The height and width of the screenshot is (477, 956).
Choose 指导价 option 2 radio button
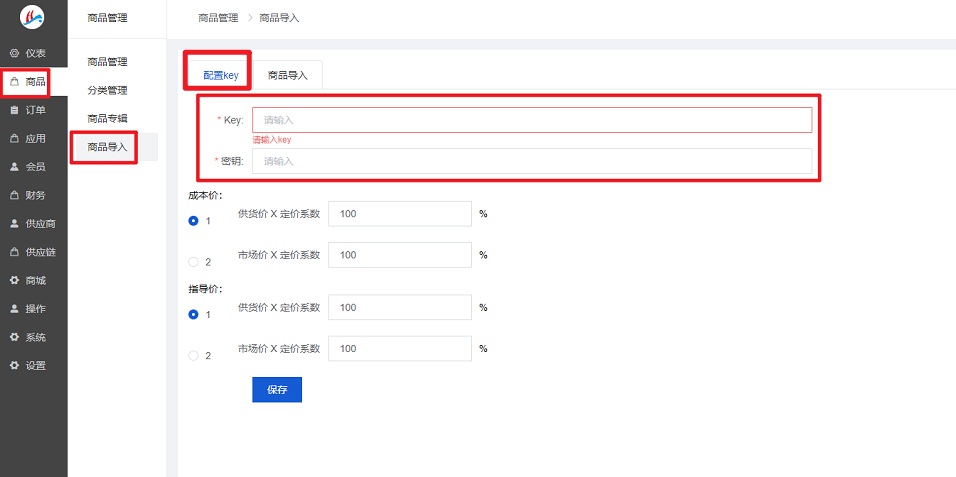194,355
